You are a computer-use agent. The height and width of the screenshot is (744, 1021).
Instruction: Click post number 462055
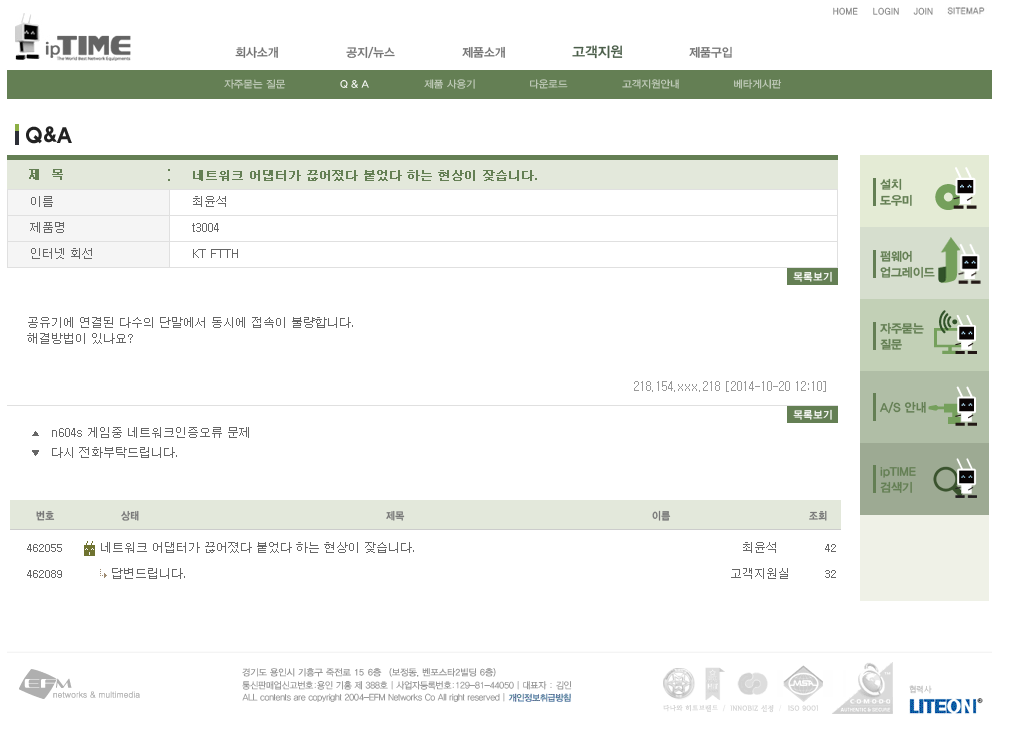(44, 548)
